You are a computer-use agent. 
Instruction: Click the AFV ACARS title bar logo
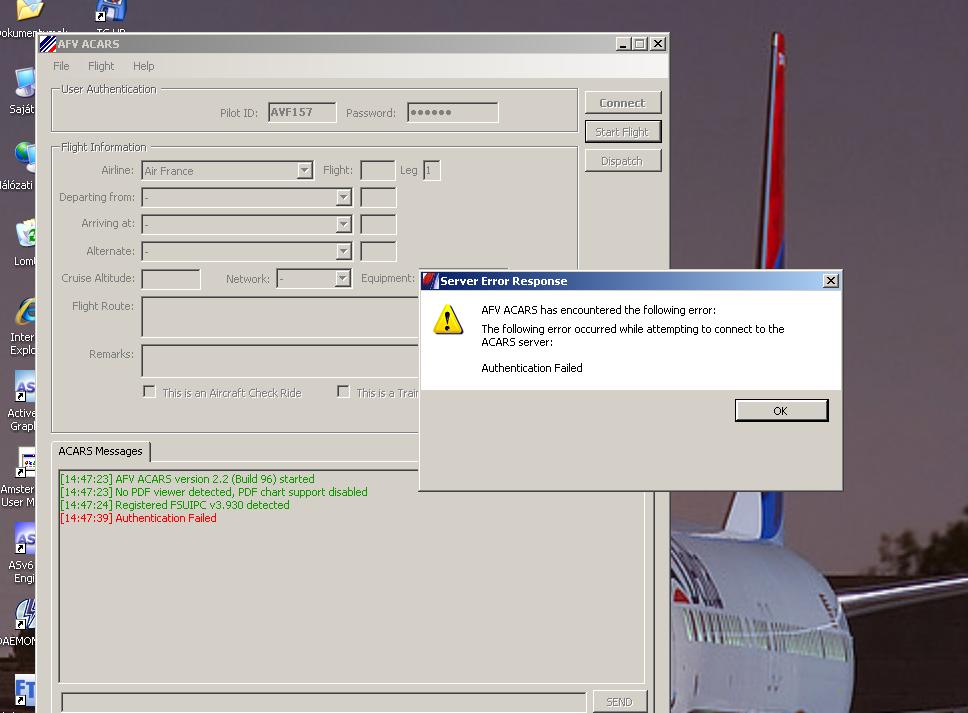click(48, 44)
